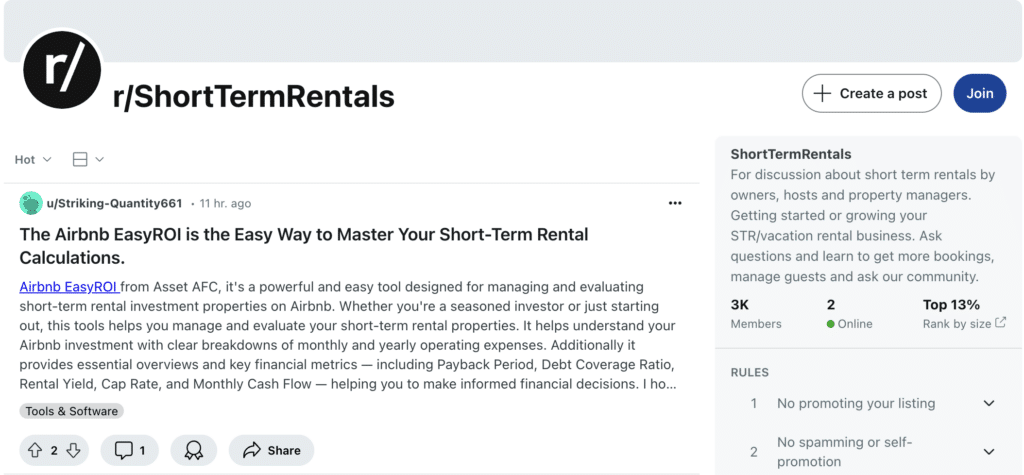Expand rule 2 No spamming or self-promotion
Image resolution: width=1024 pixels, height=475 pixels.
tap(869, 451)
